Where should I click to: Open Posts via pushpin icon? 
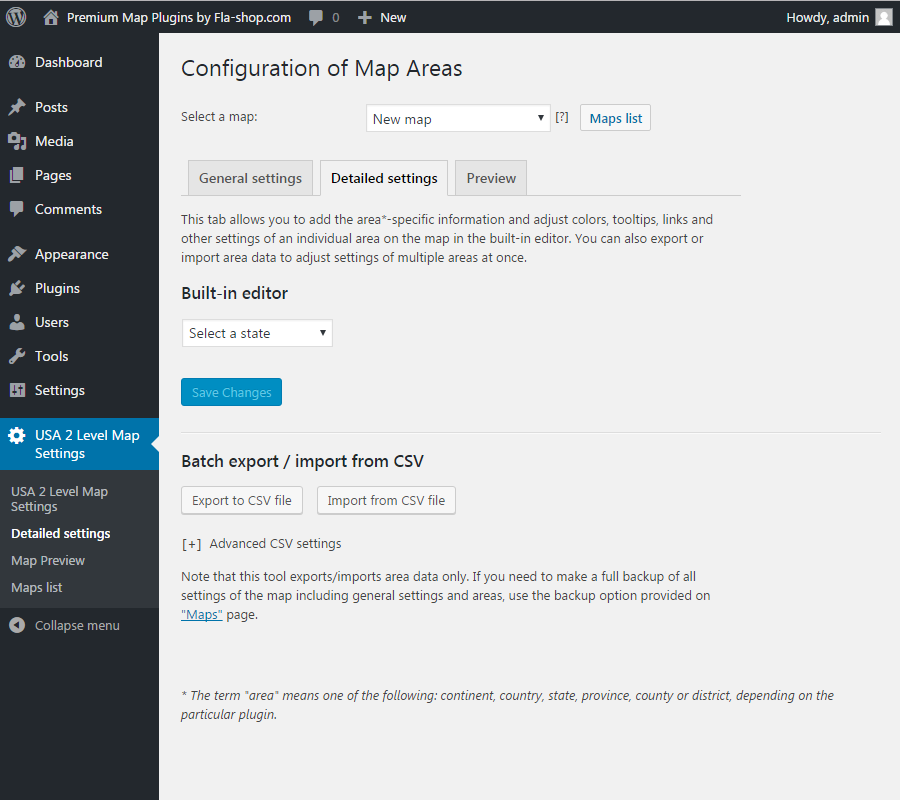tap(17, 107)
